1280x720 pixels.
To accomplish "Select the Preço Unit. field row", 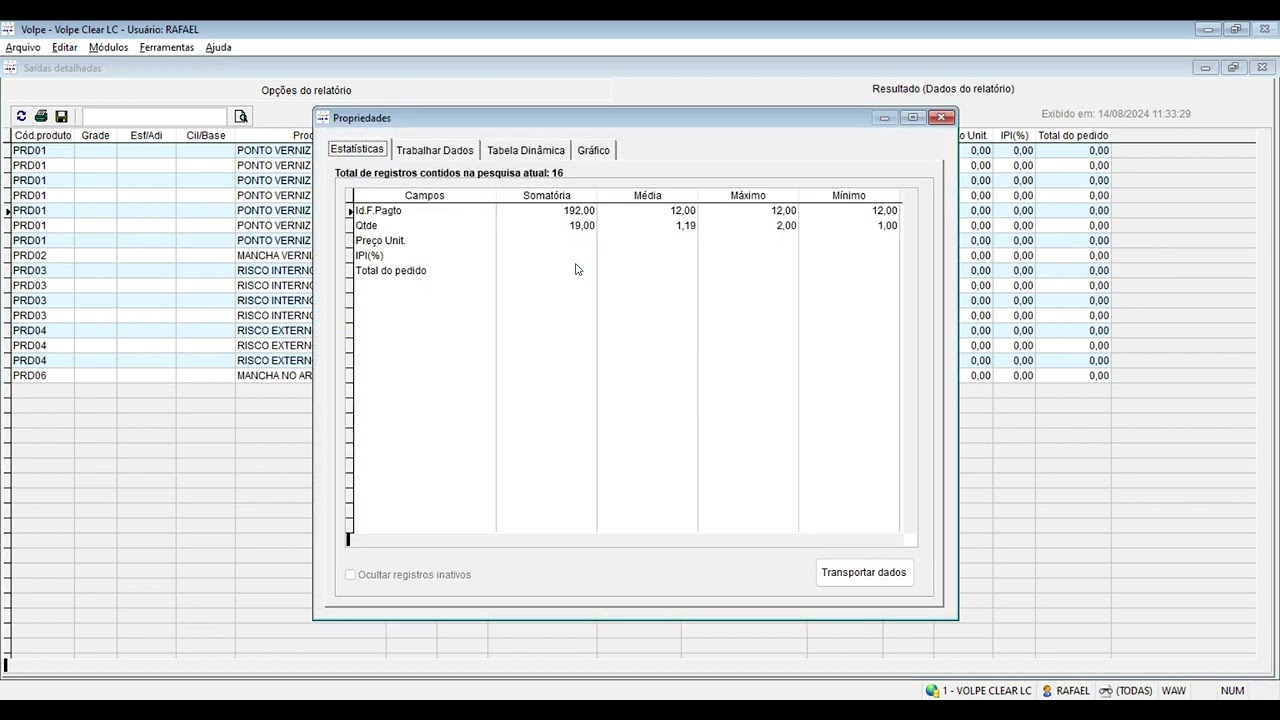I will pos(627,240).
